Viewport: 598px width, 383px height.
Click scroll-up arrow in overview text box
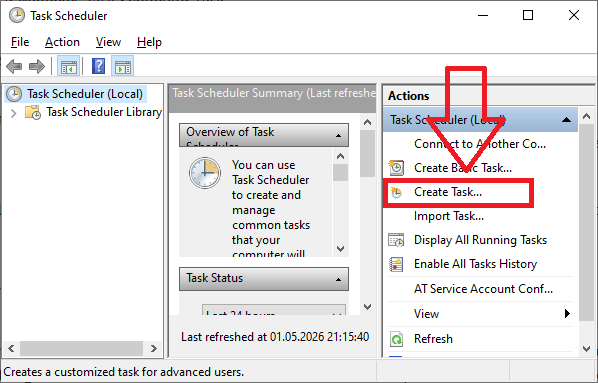coord(341,156)
